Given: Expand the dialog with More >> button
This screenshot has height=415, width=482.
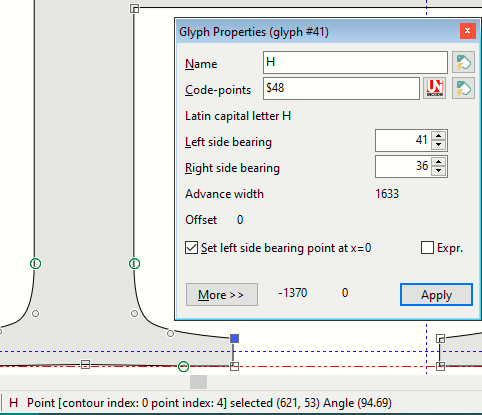Looking at the screenshot, I should tap(222, 295).
